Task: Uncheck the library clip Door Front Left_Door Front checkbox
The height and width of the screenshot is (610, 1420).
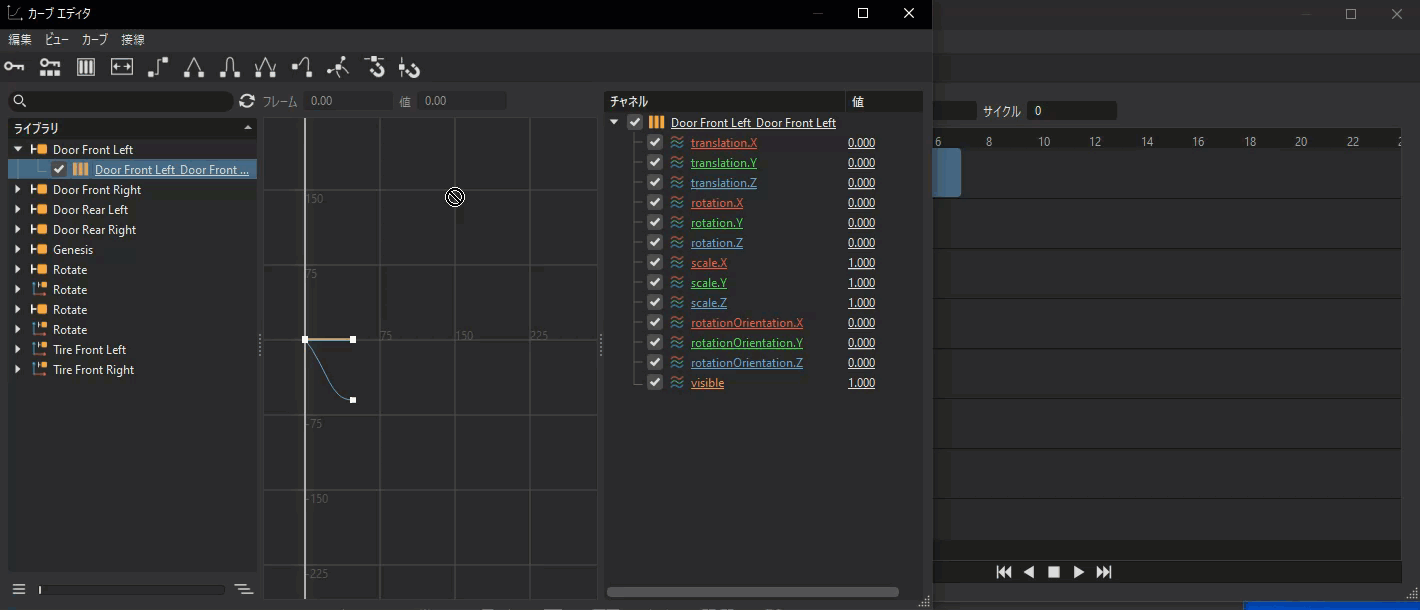Action: point(59,170)
